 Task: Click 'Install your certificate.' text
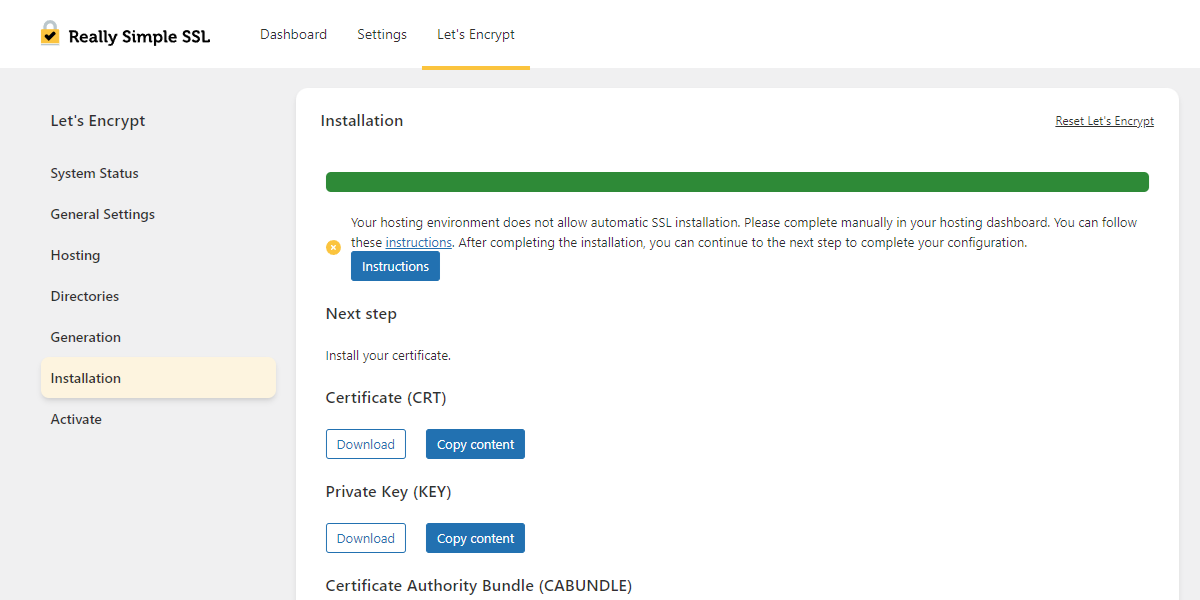point(388,355)
